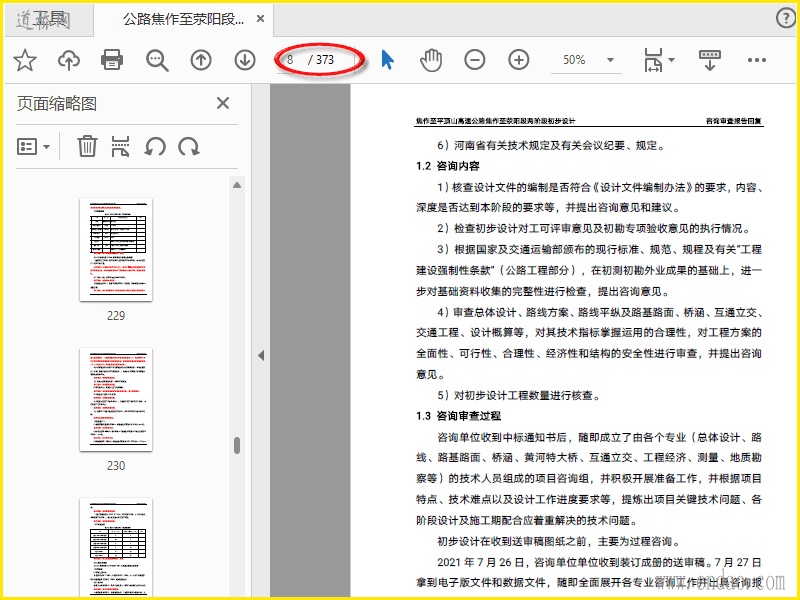Select page 230 thumbnail
The width and height of the screenshot is (800, 600).
coord(116,399)
